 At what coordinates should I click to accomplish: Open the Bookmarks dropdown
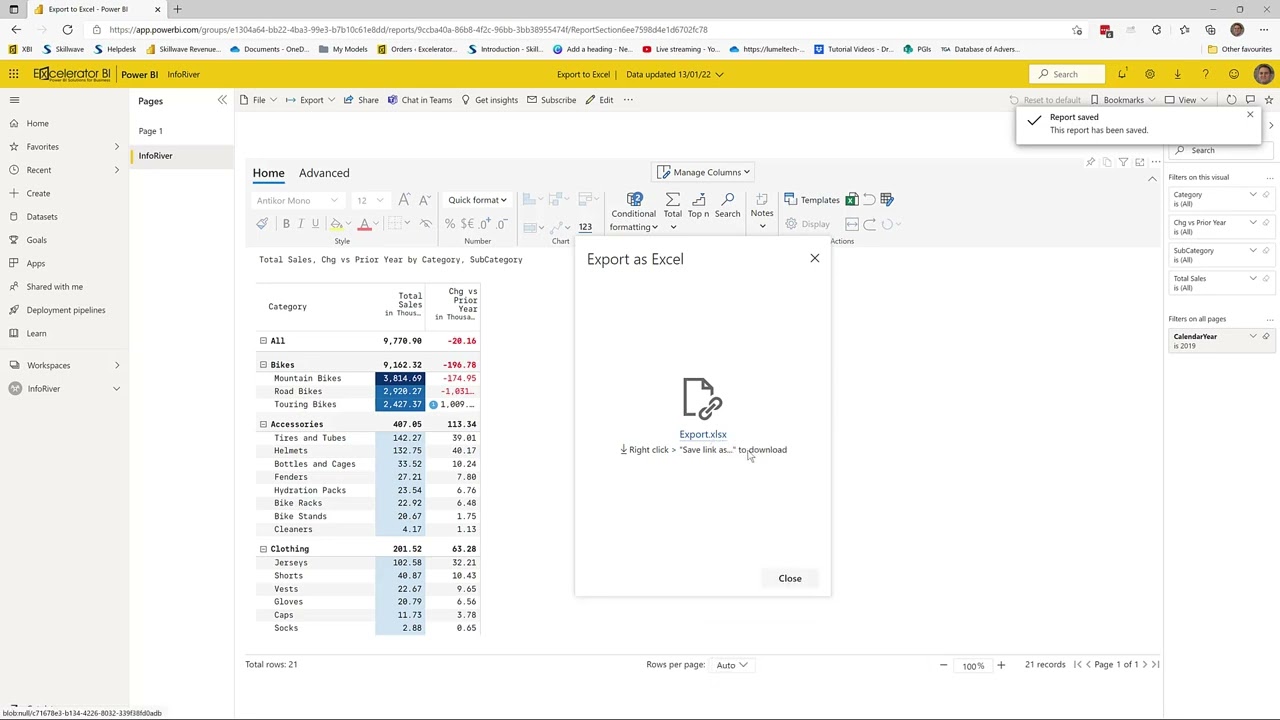(1123, 100)
